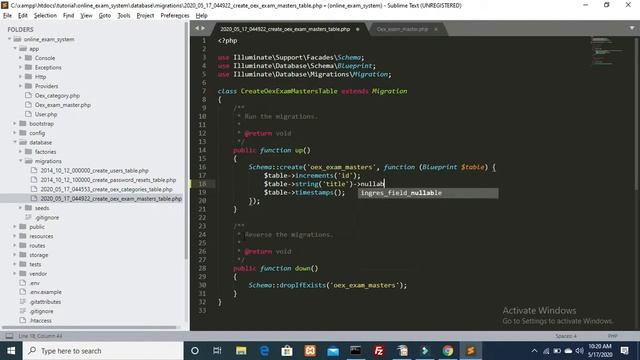Open the .env file
Screen dimensions: 640x360
tap(34, 283)
